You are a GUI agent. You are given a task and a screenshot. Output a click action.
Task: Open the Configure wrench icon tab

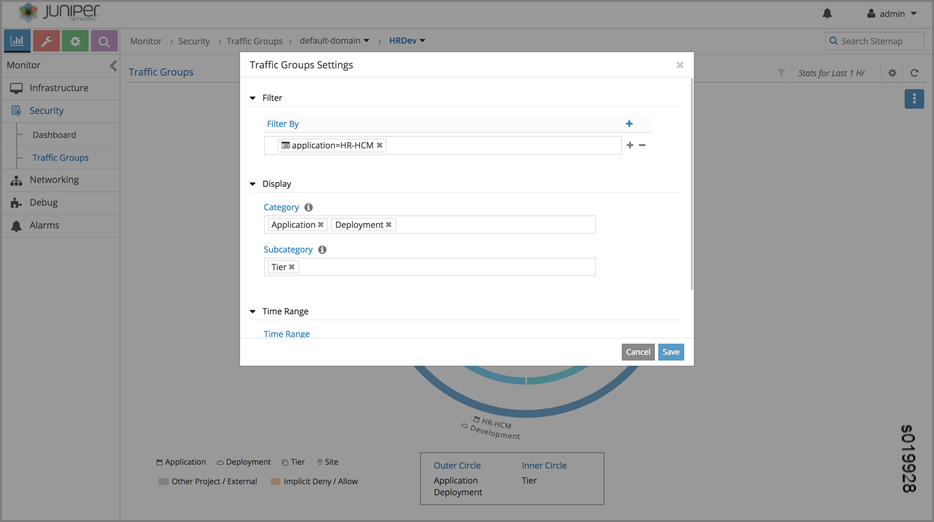pyautogui.click(x=46, y=41)
